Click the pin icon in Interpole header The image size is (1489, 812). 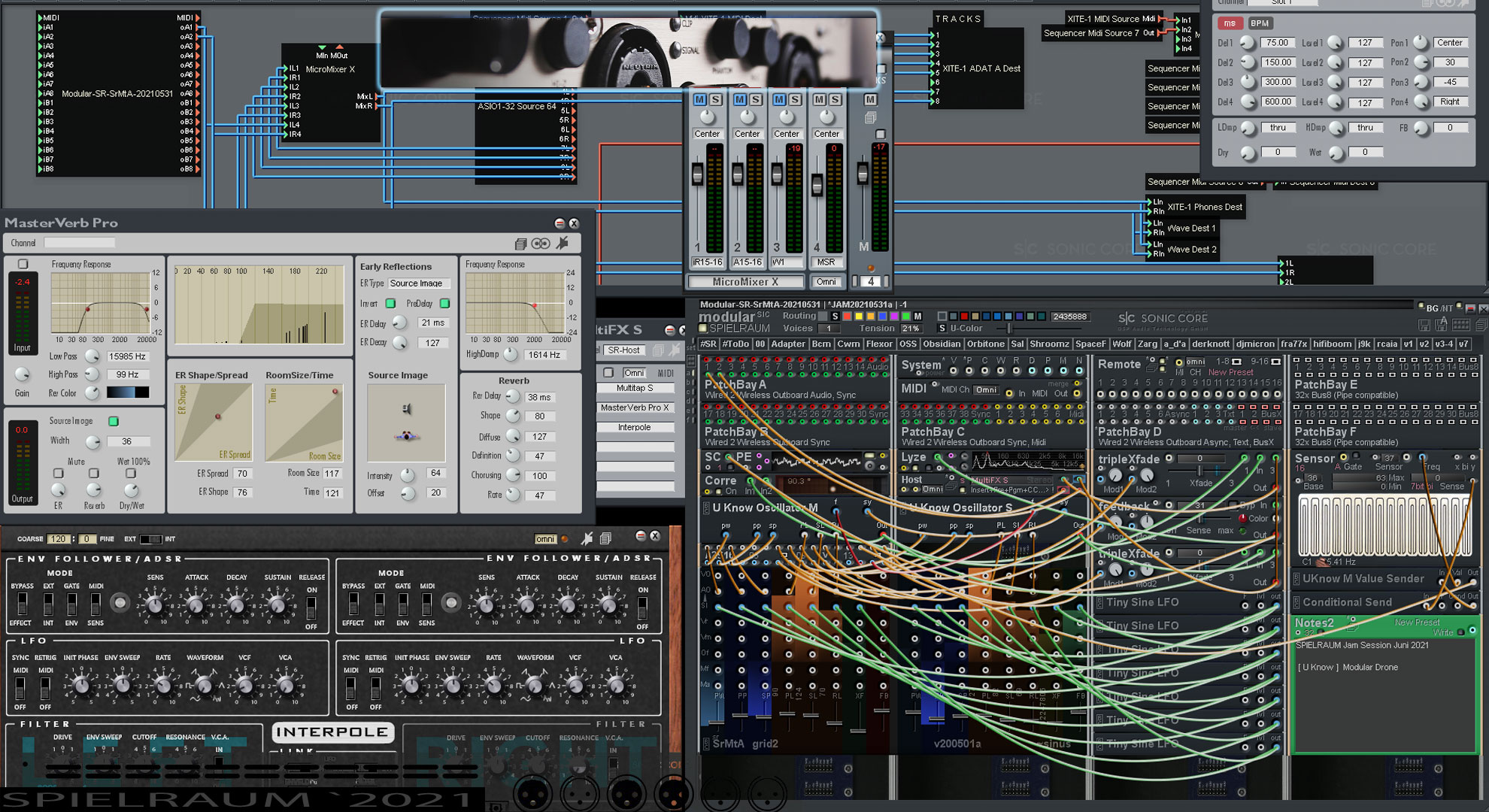pos(587,538)
